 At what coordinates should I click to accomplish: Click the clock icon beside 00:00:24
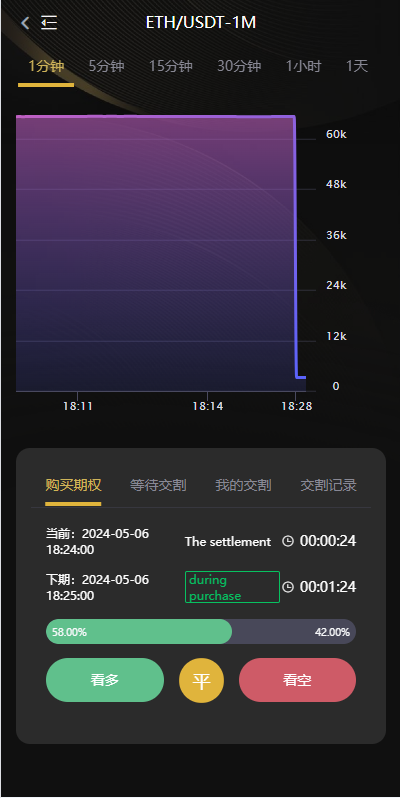pyautogui.click(x=288, y=541)
